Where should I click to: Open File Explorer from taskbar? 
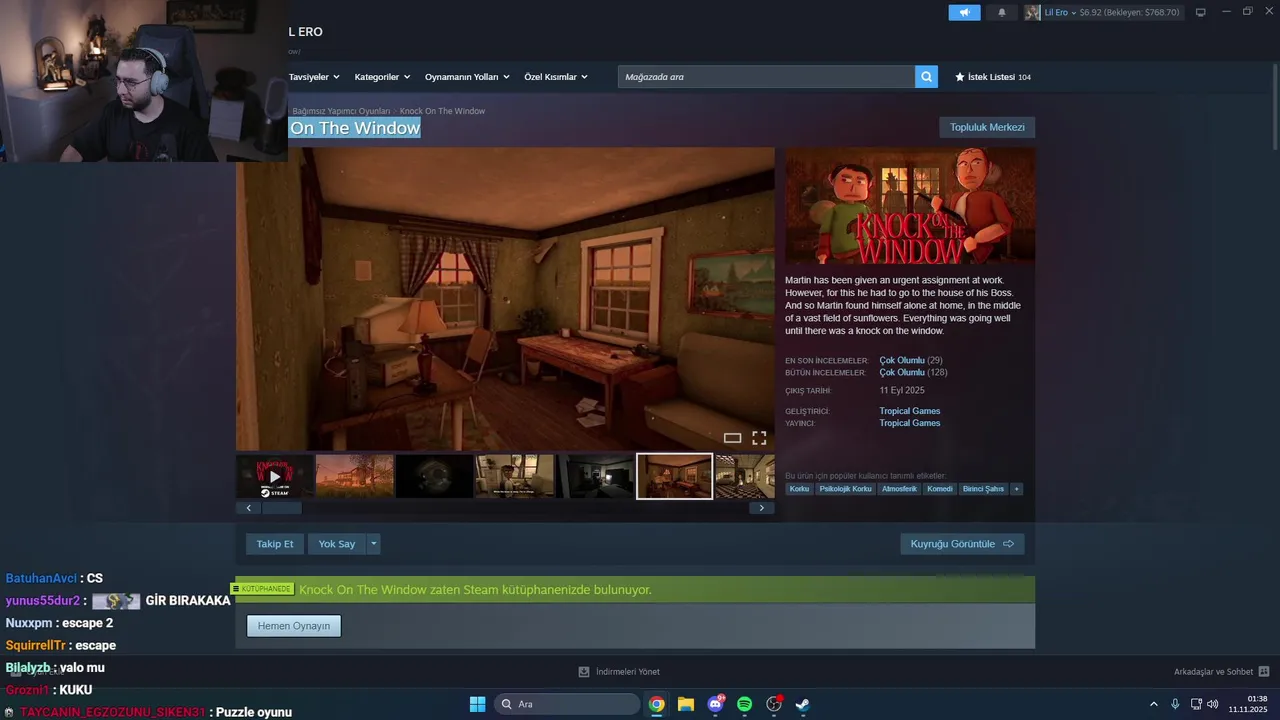pyautogui.click(x=686, y=704)
